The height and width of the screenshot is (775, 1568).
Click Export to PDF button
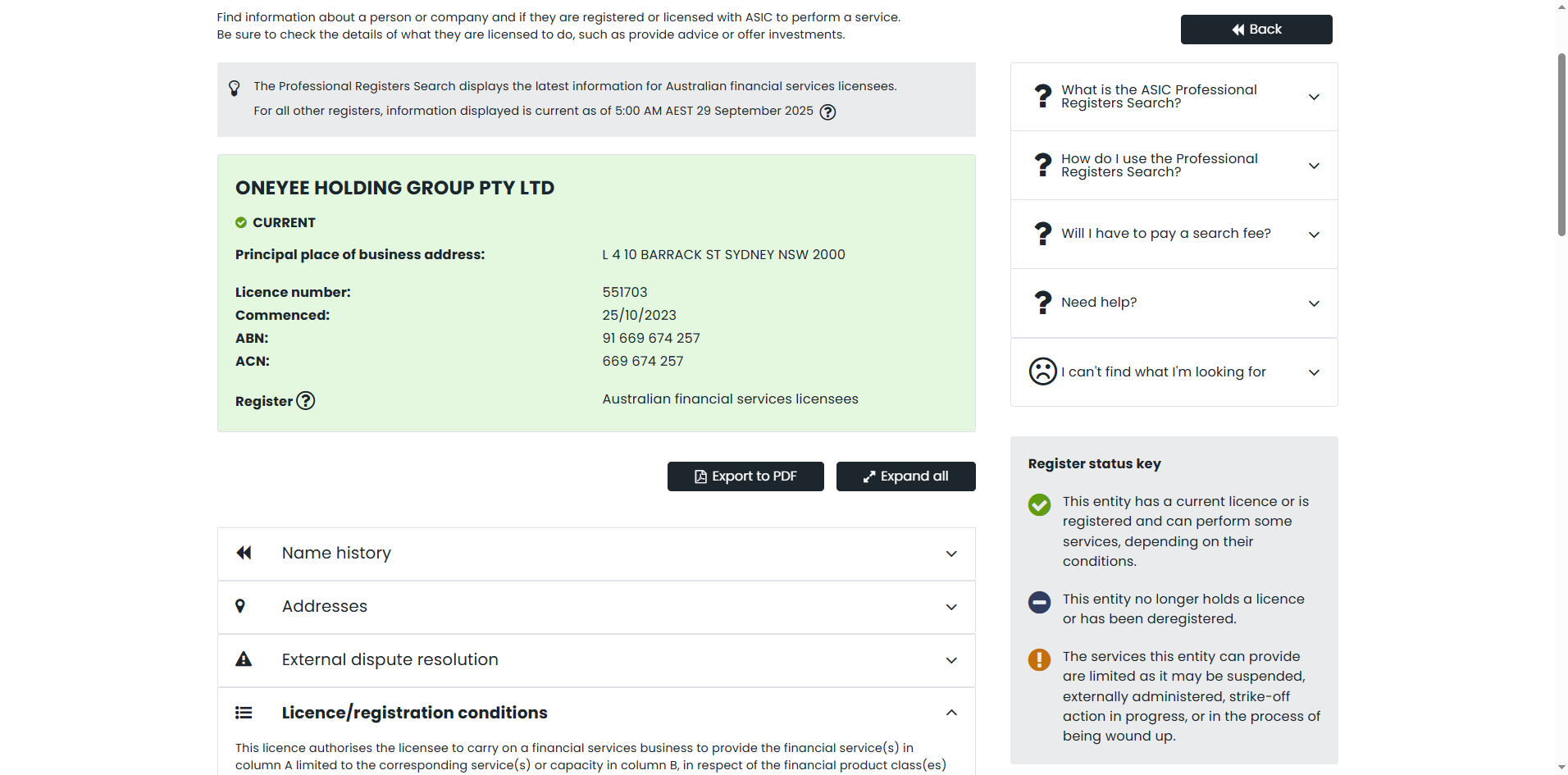[x=745, y=476]
